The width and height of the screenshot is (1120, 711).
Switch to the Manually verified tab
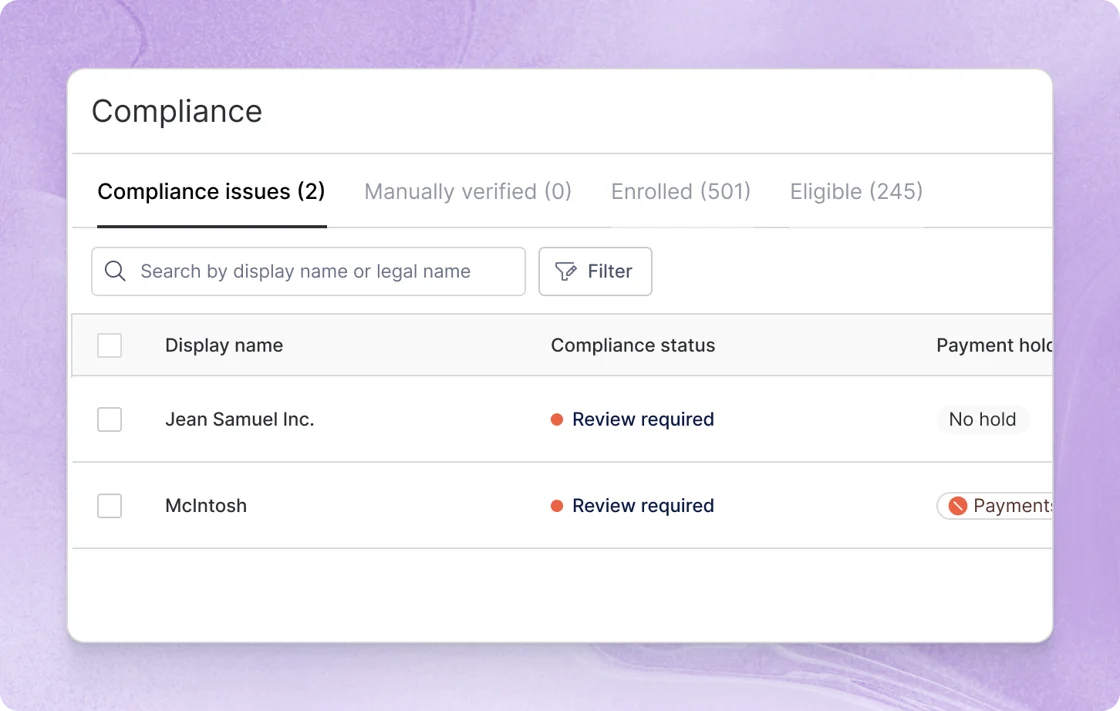[467, 192]
